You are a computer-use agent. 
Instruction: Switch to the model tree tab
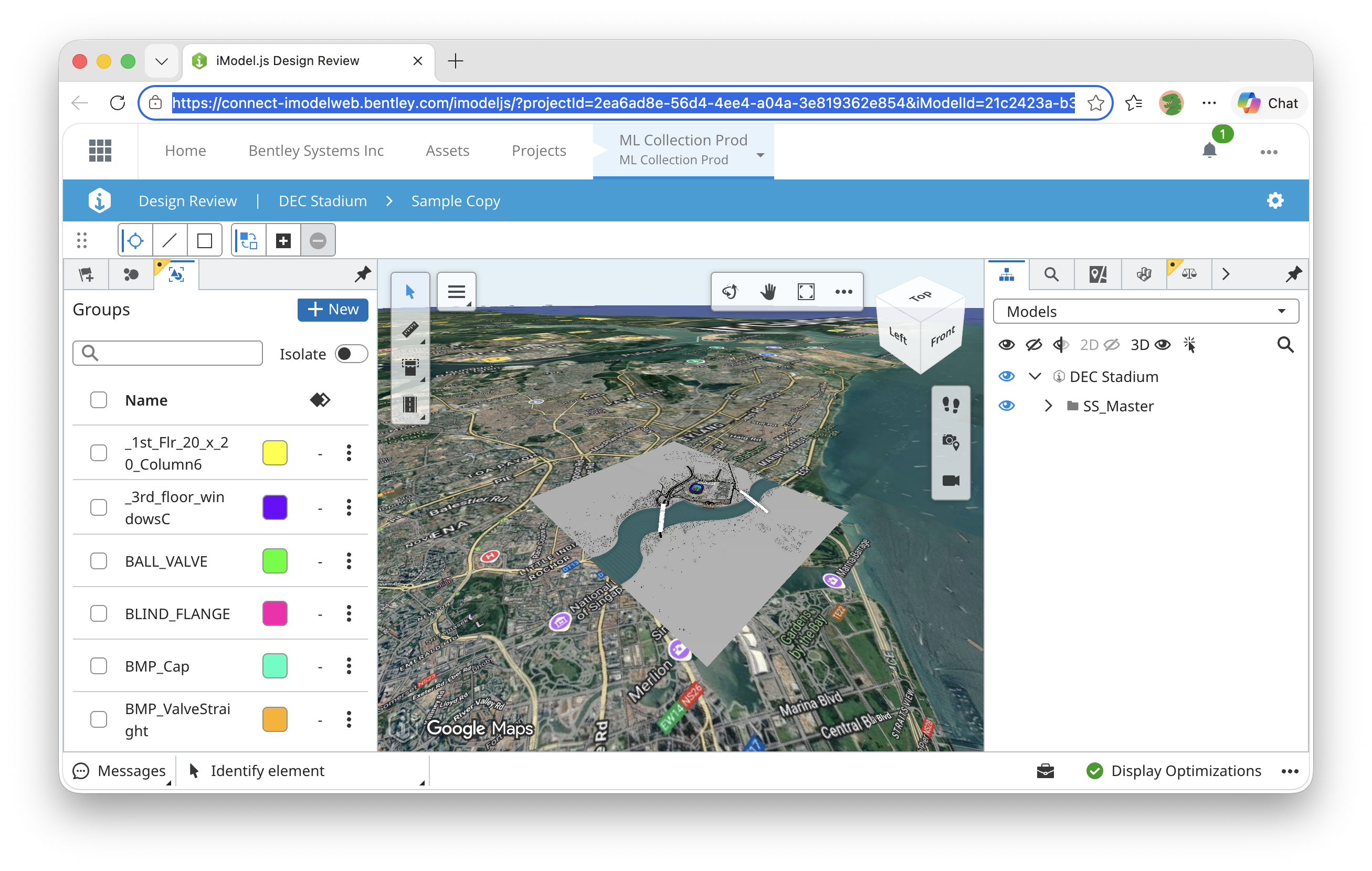tap(1007, 274)
